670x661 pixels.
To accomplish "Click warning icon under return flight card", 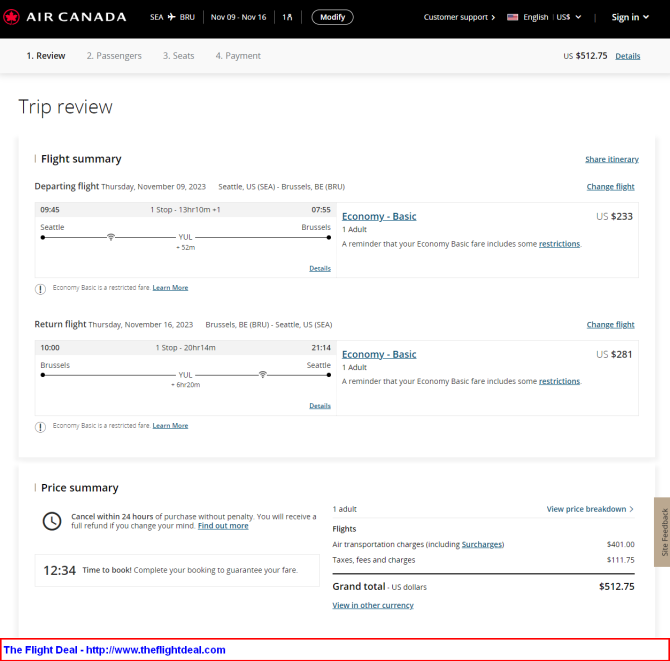I will click(40, 427).
